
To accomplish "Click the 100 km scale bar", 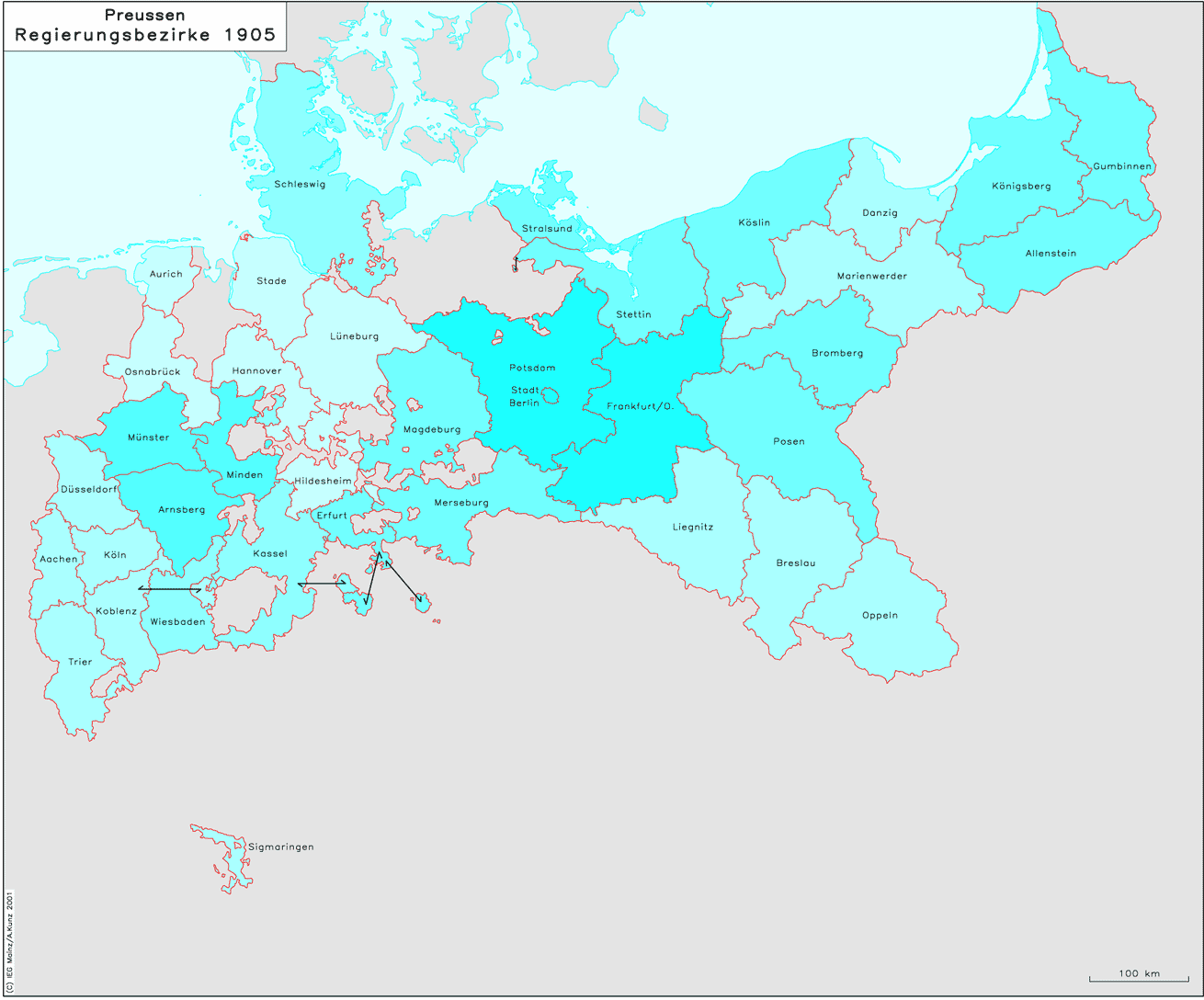I will pyautogui.click(x=1138, y=977).
